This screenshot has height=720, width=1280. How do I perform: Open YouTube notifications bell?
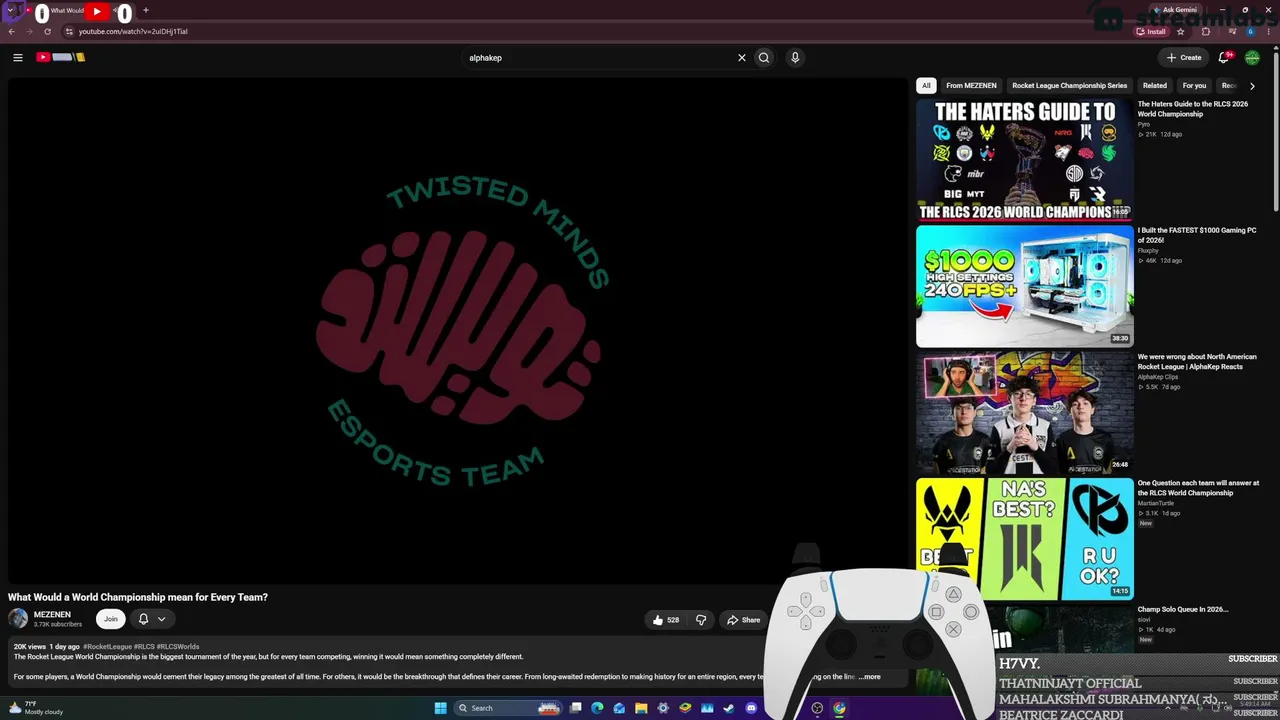1224,58
